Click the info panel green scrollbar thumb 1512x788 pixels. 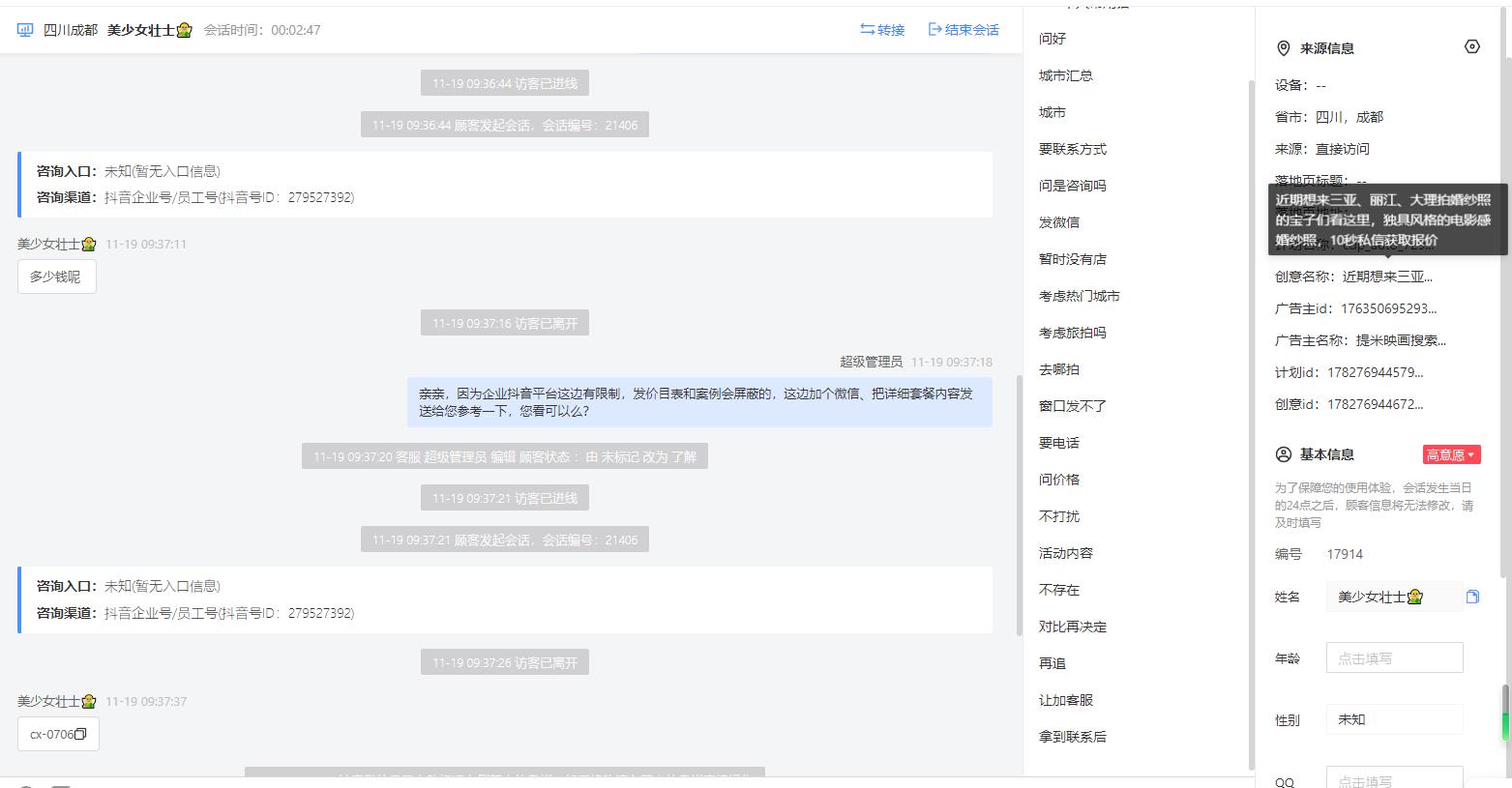[1505, 713]
